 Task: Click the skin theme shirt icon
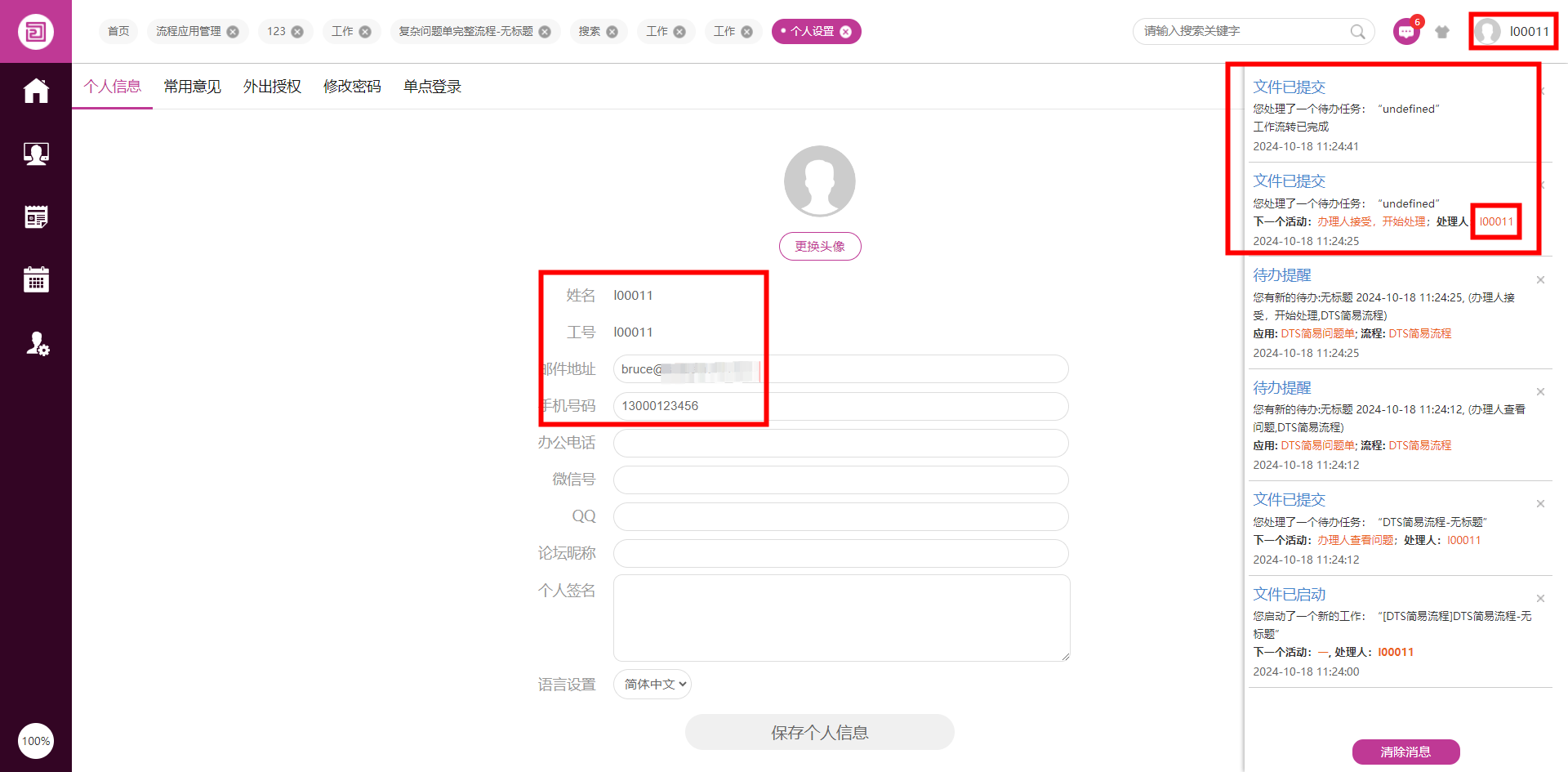[1442, 32]
